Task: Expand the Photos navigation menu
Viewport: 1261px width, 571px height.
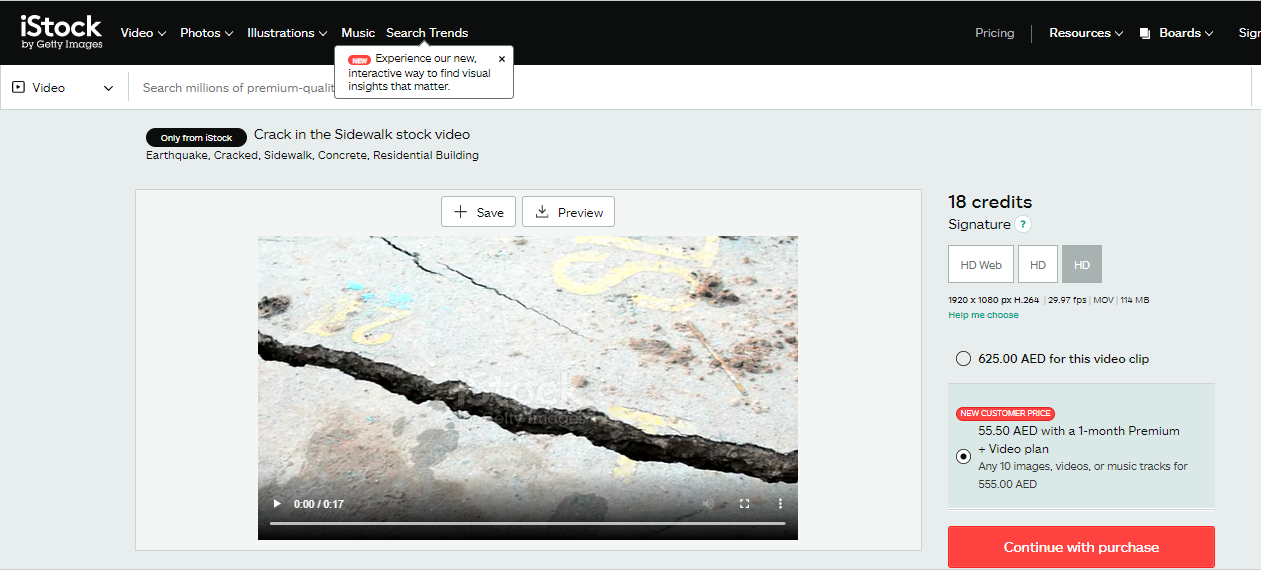Action: [x=206, y=33]
